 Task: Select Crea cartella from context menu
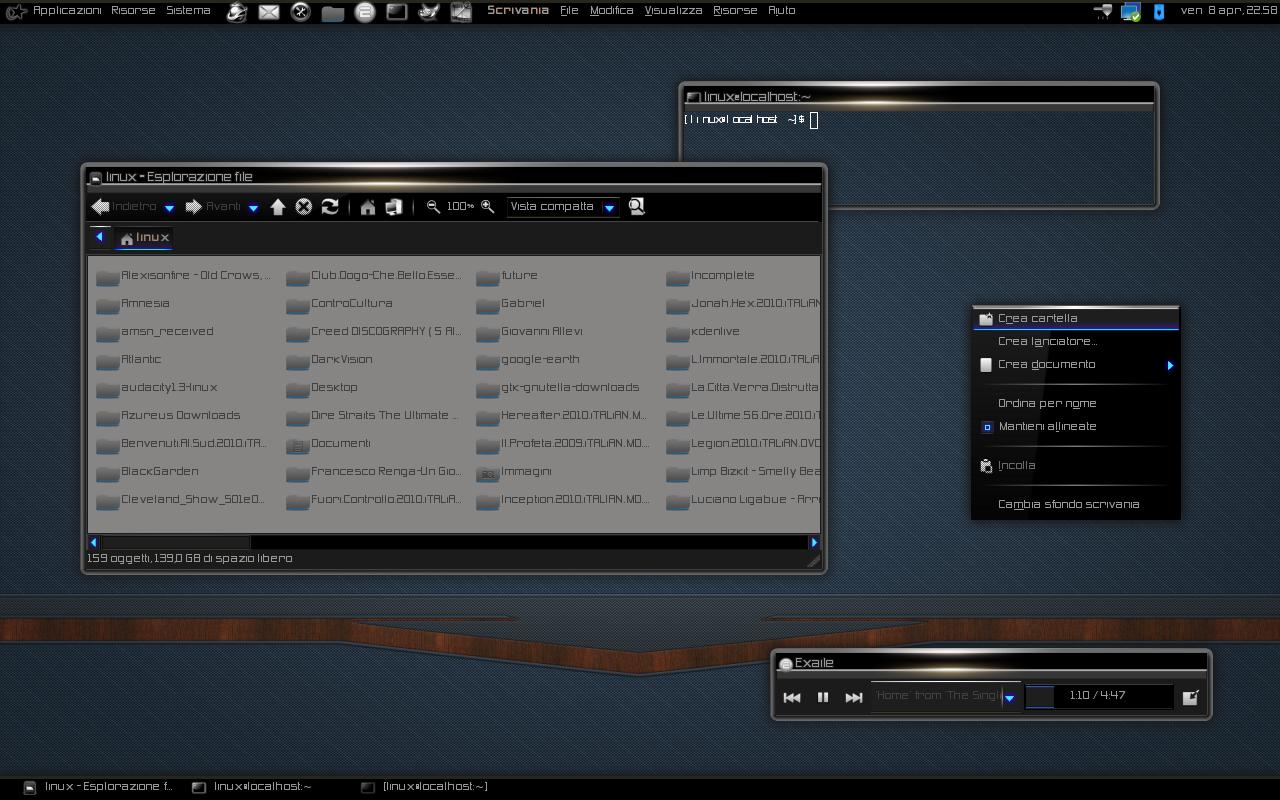point(1076,318)
